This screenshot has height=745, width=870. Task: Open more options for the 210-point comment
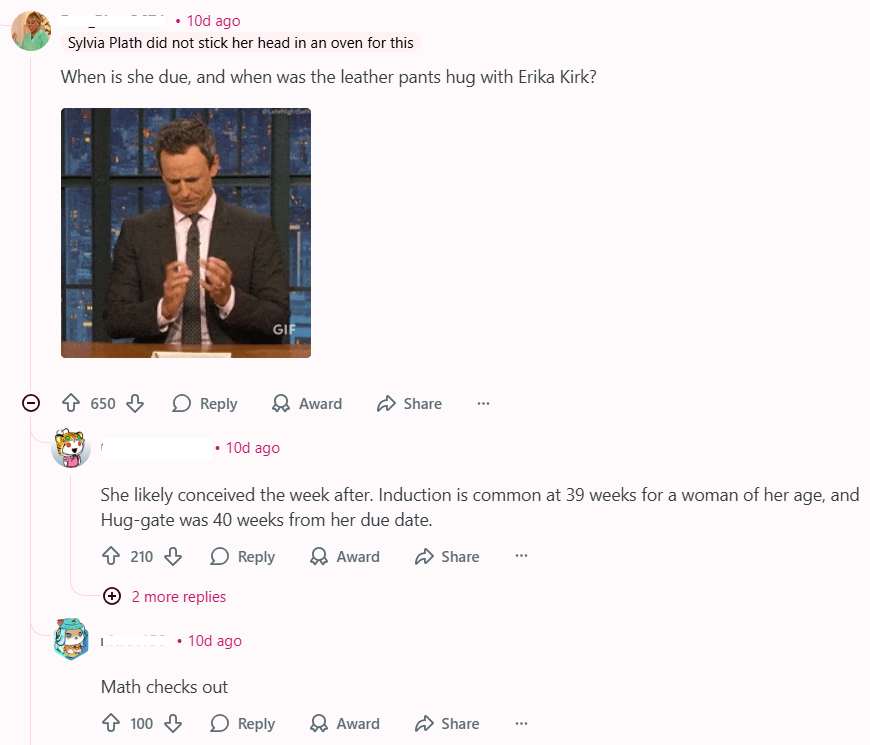[522, 556]
